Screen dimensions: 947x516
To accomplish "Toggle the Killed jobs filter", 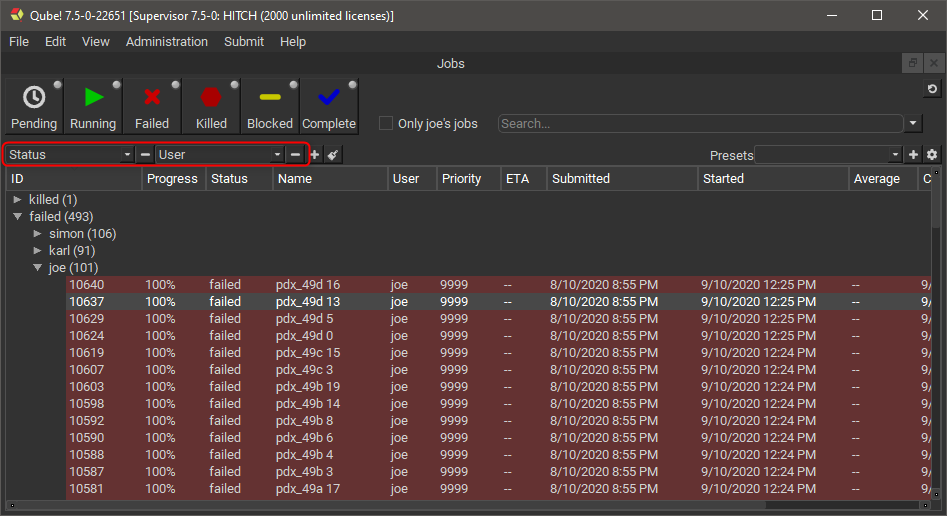I will (x=211, y=106).
